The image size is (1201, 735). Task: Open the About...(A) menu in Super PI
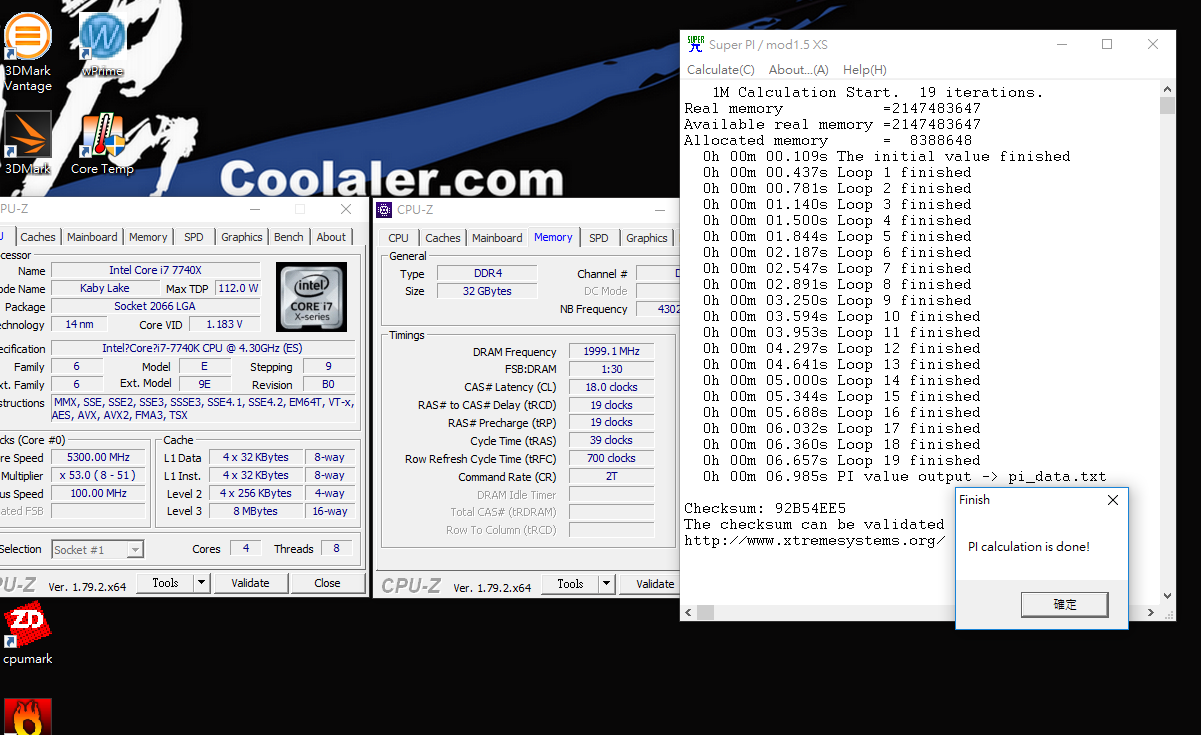(798, 70)
